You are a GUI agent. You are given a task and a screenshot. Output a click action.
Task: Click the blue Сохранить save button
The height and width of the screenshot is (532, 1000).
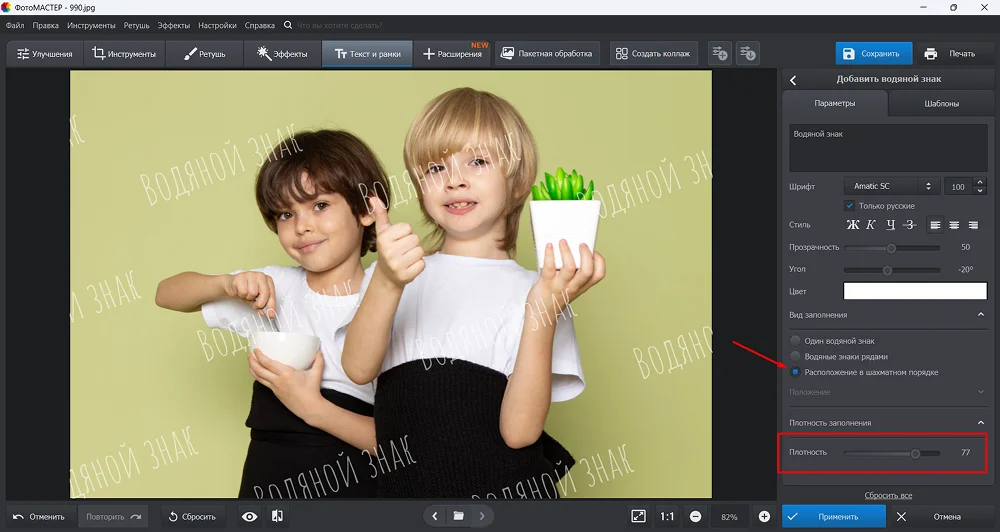coord(874,54)
